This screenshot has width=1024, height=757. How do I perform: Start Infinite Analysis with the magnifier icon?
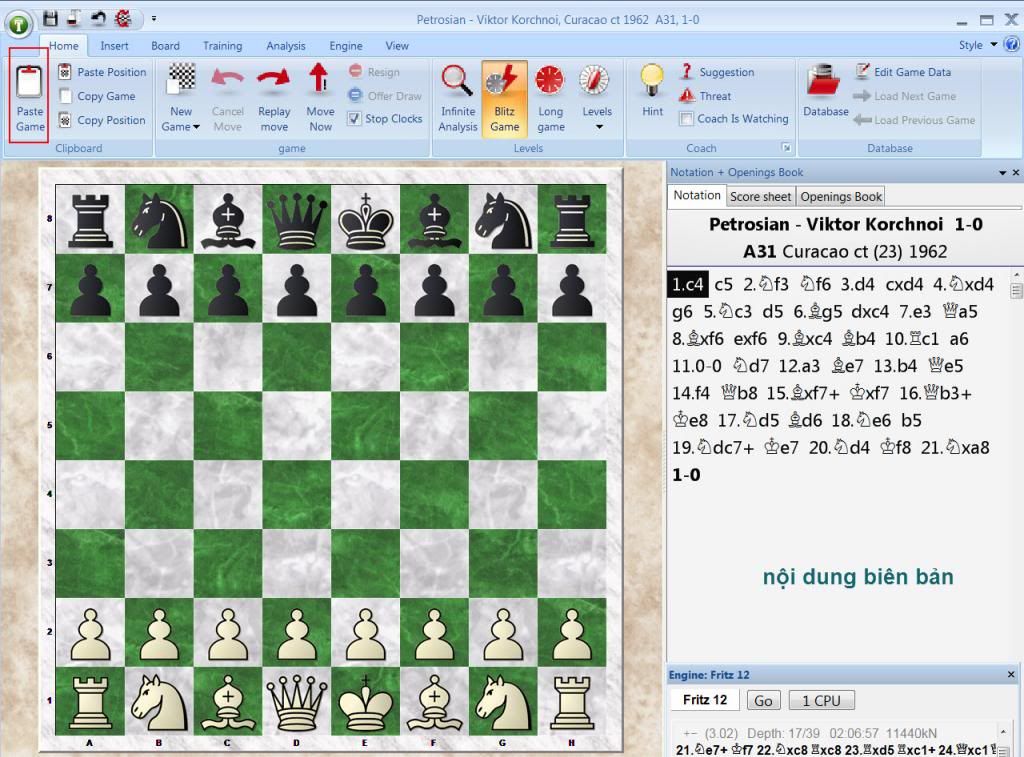pos(458,97)
